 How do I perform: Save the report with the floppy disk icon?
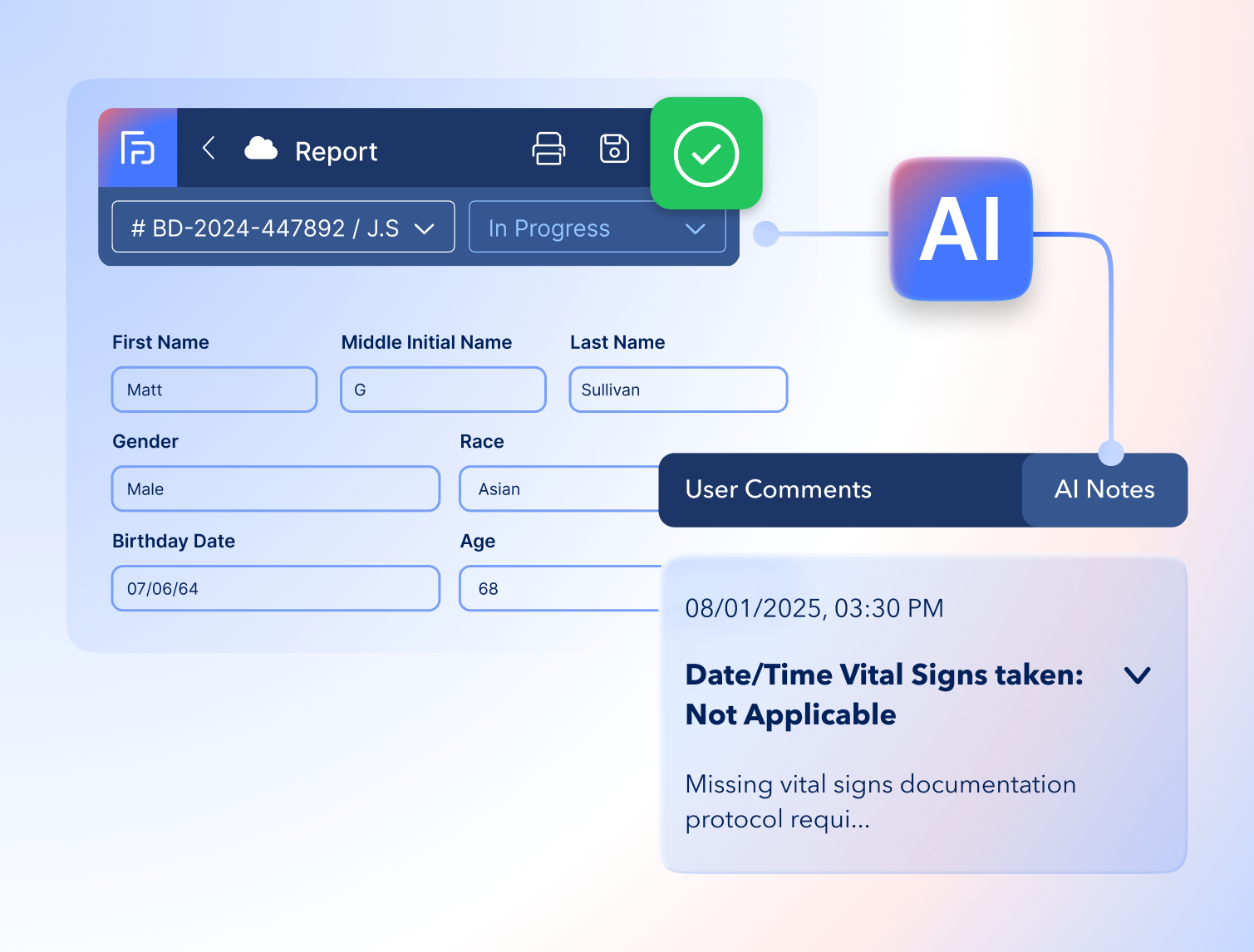point(614,149)
